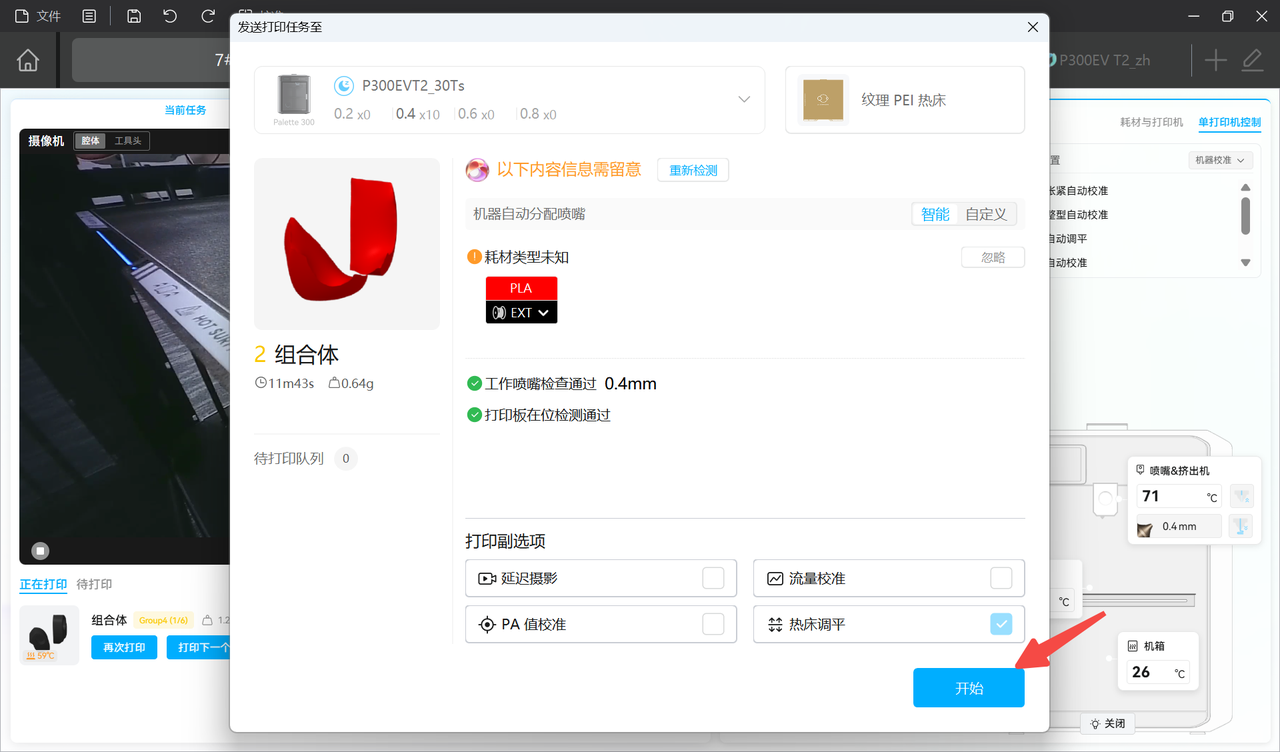
Task: Undo using the top toolbar arrow
Action: 170,16
